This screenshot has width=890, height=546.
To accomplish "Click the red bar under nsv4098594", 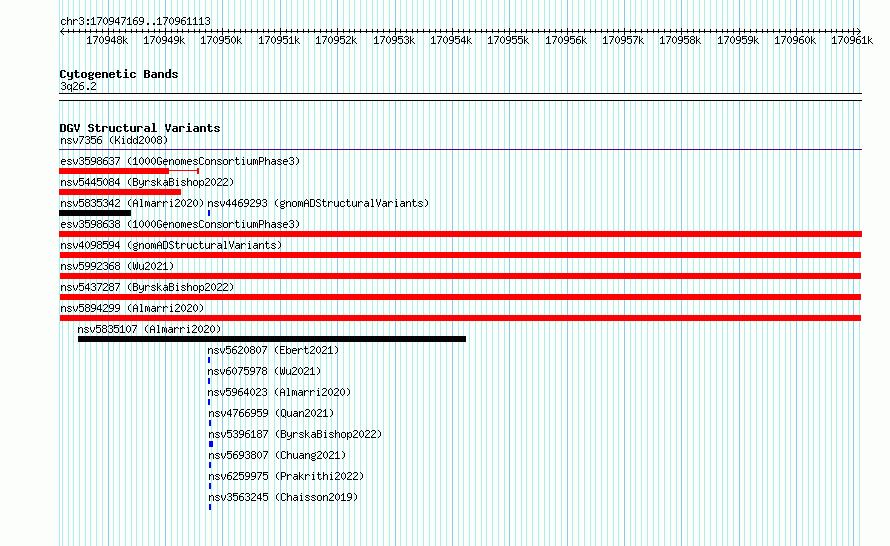I will point(460,255).
